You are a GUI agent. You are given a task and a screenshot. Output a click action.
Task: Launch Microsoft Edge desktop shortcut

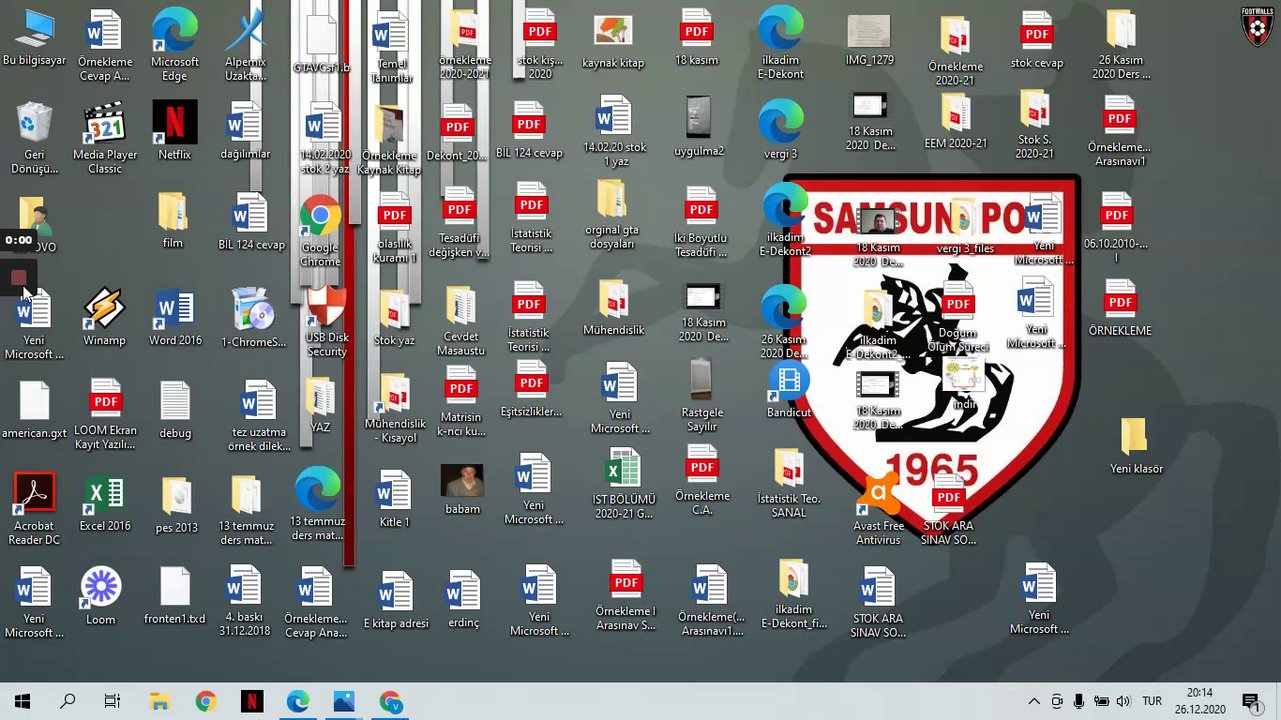(174, 45)
